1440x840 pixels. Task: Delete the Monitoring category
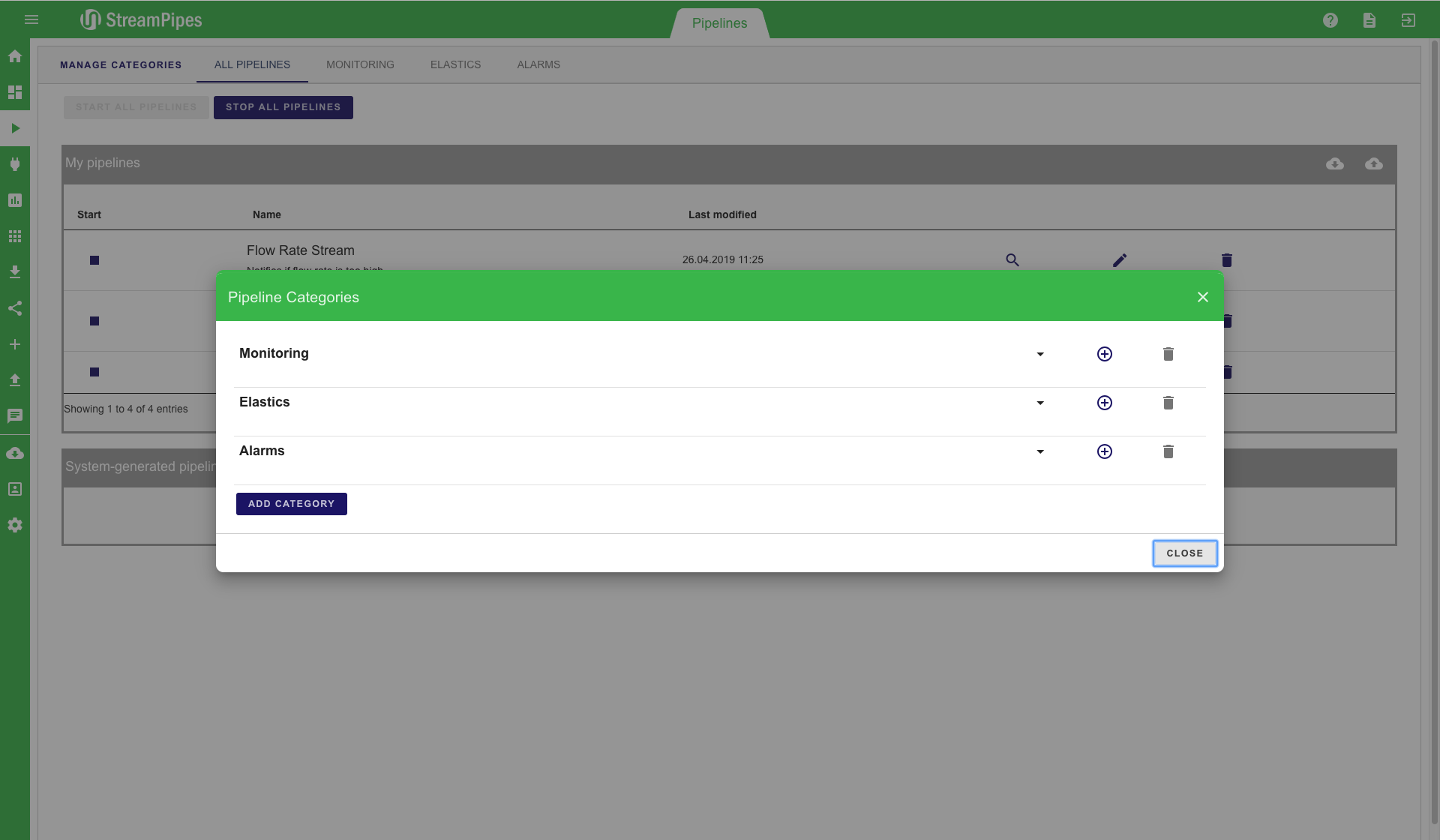1168,354
